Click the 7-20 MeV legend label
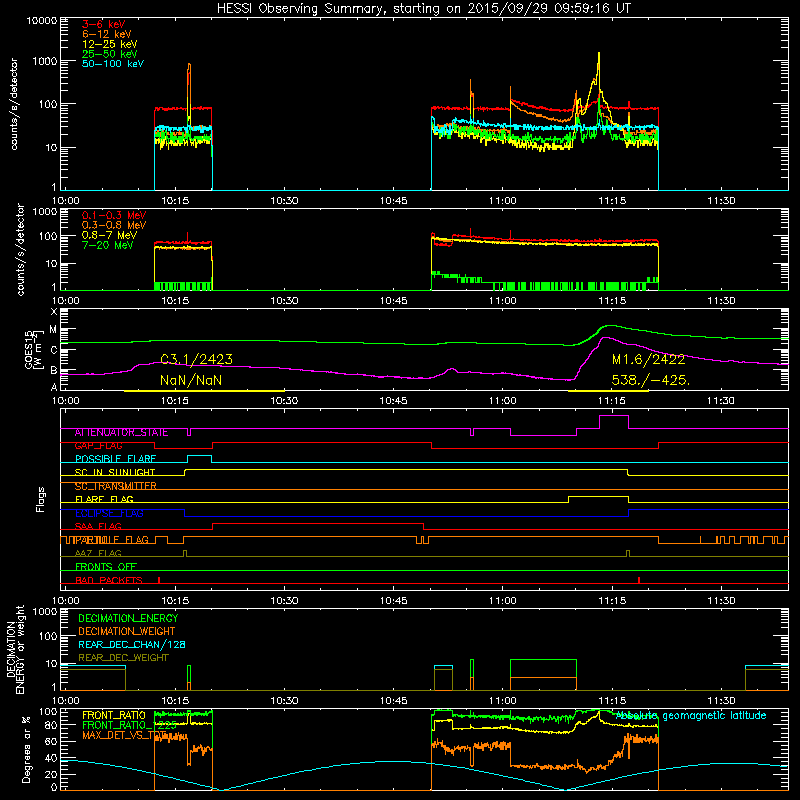This screenshot has height=800, width=800. tap(107, 245)
